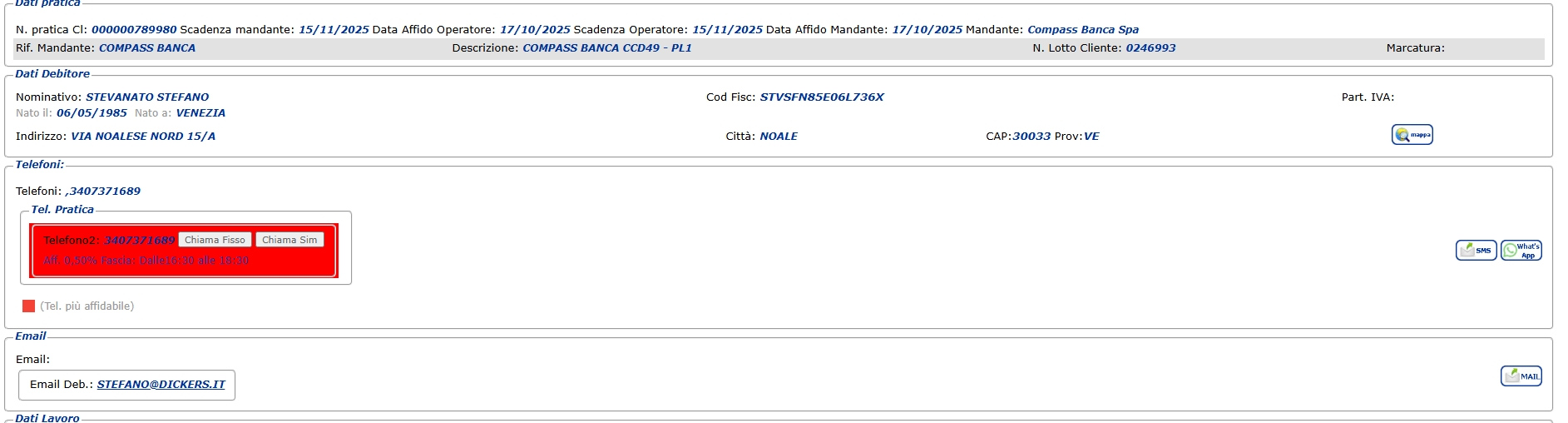The width and height of the screenshot is (1568, 423).
Task: Click the pratica number 000000789980
Action: coord(134,30)
